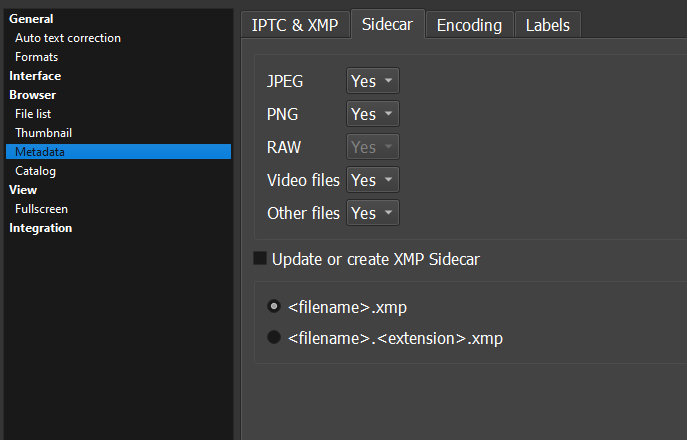This screenshot has height=440, width=687.
Task: Open Fullscreen view settings
Action: (41, 209)
